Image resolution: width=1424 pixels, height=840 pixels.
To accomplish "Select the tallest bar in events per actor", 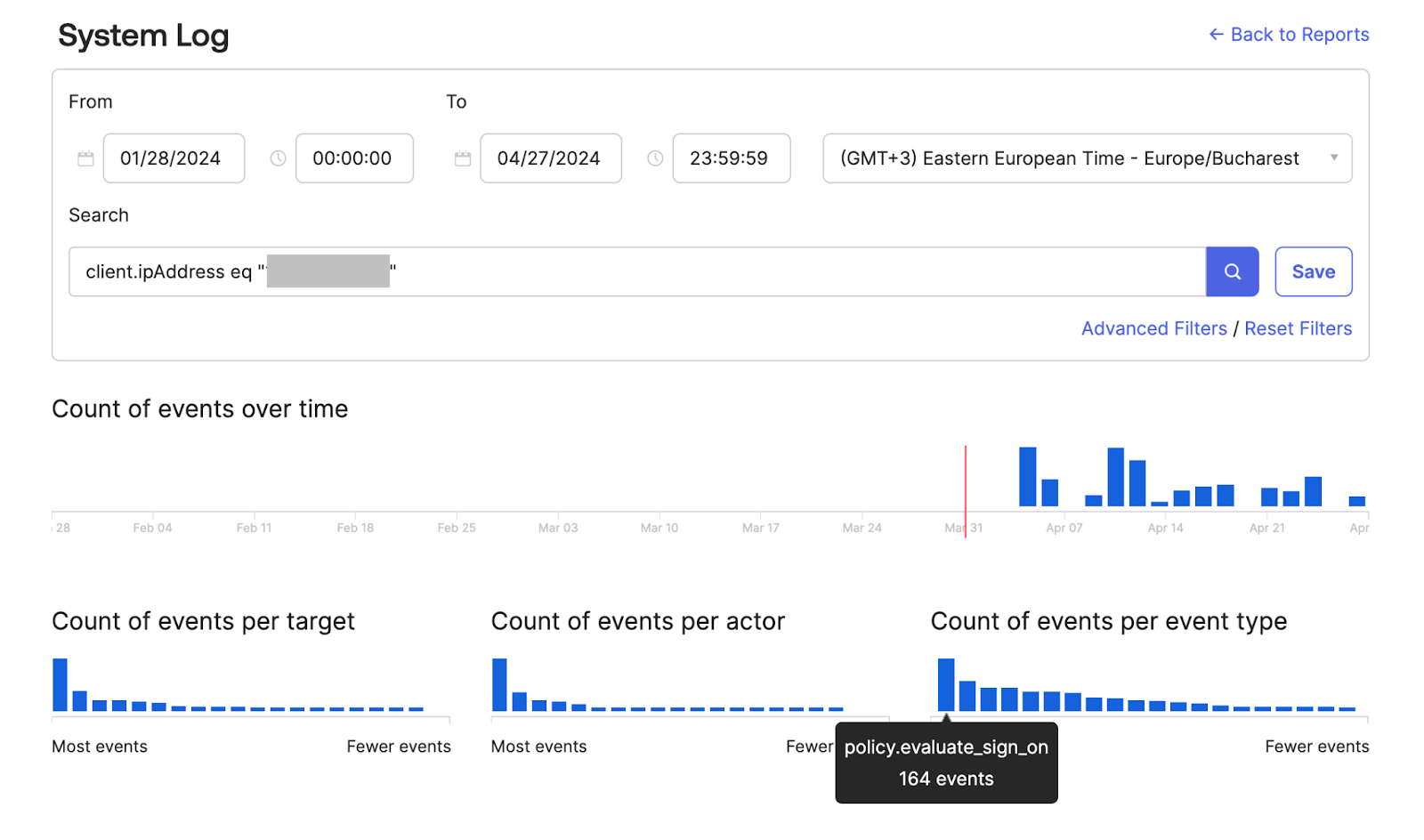I will 499,684.
